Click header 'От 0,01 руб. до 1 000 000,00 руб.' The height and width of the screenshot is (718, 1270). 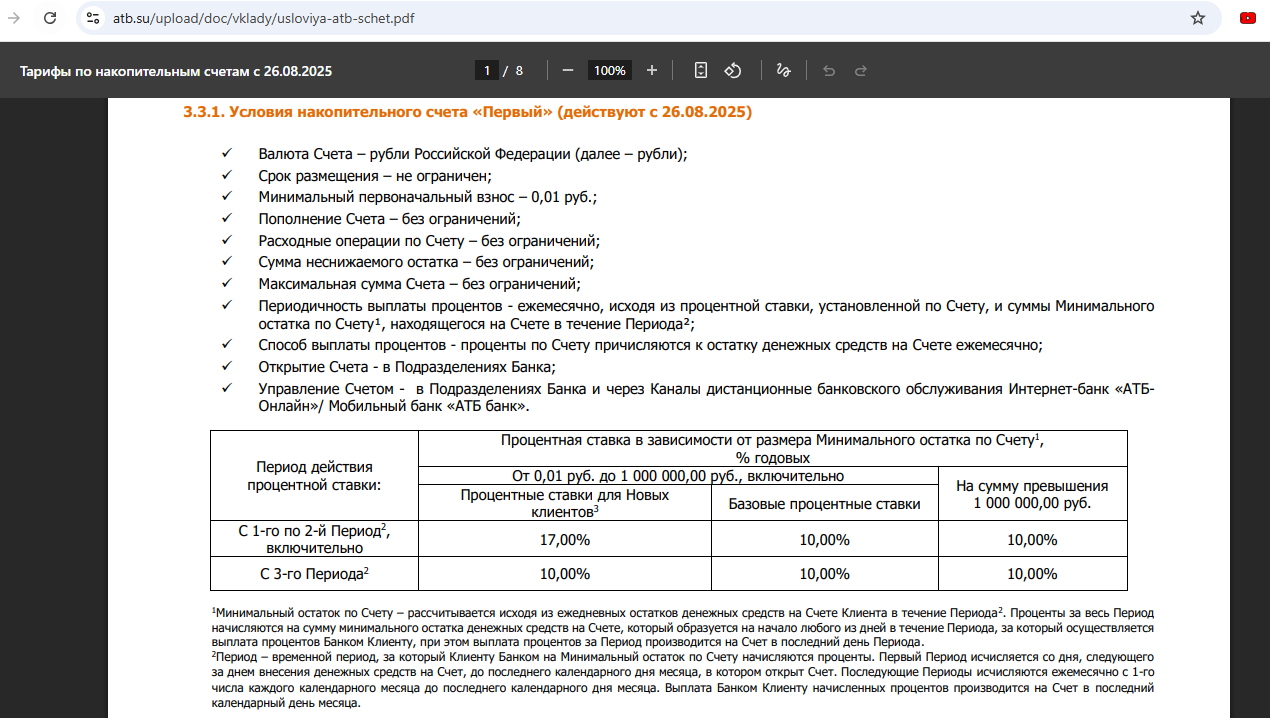(x=678, y=476)
